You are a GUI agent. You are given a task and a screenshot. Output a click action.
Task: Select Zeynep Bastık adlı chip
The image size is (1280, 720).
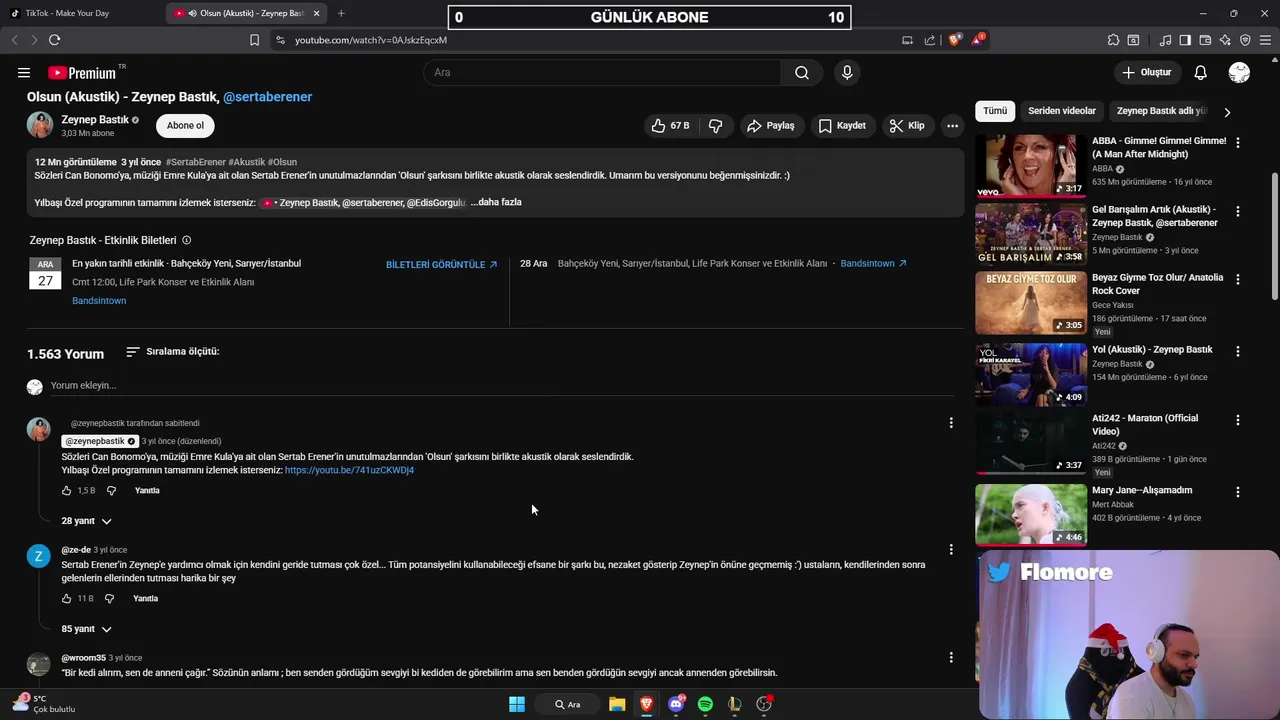1161,111
